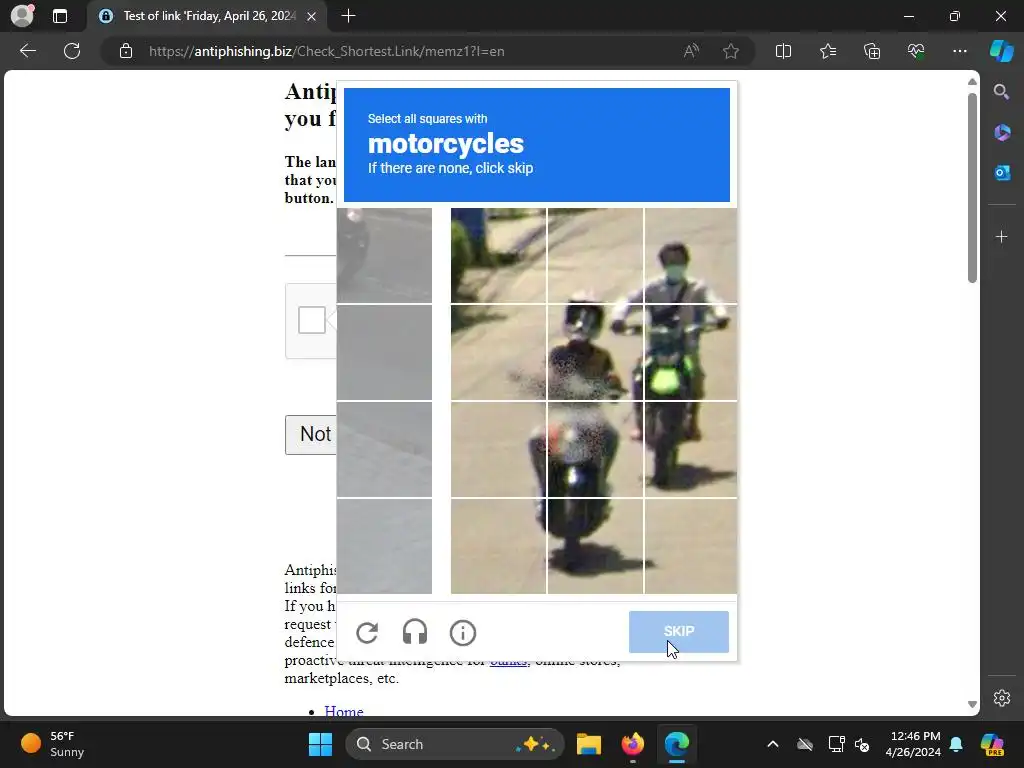Add an app to the sidebar

(x=1002, y=236)
